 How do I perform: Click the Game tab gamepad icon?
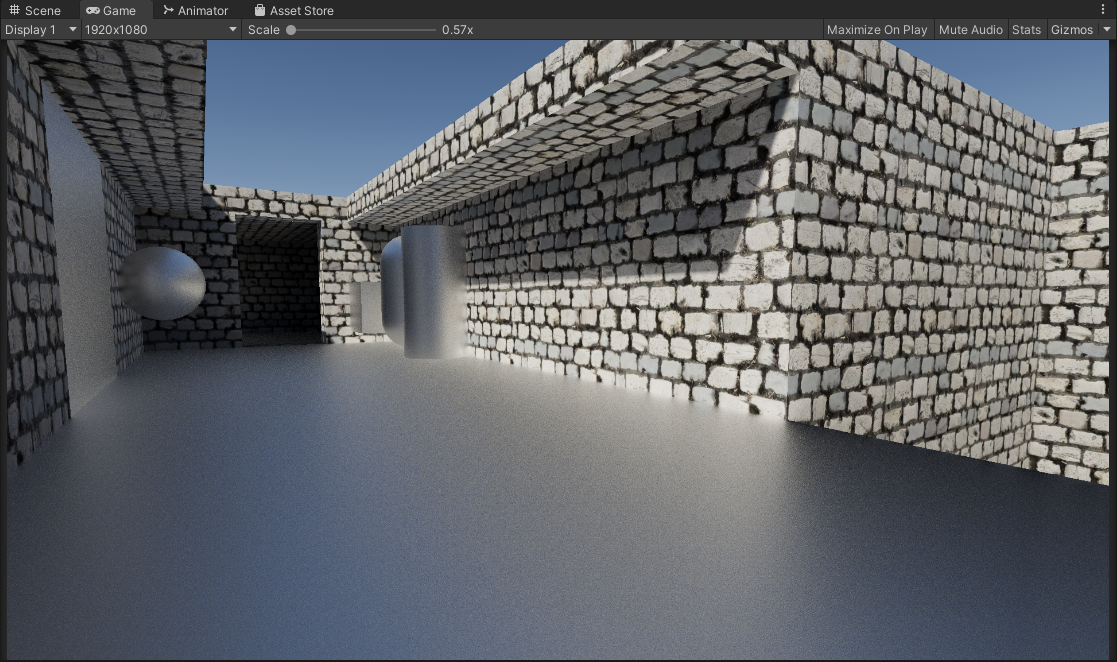(x=93, y=10)
